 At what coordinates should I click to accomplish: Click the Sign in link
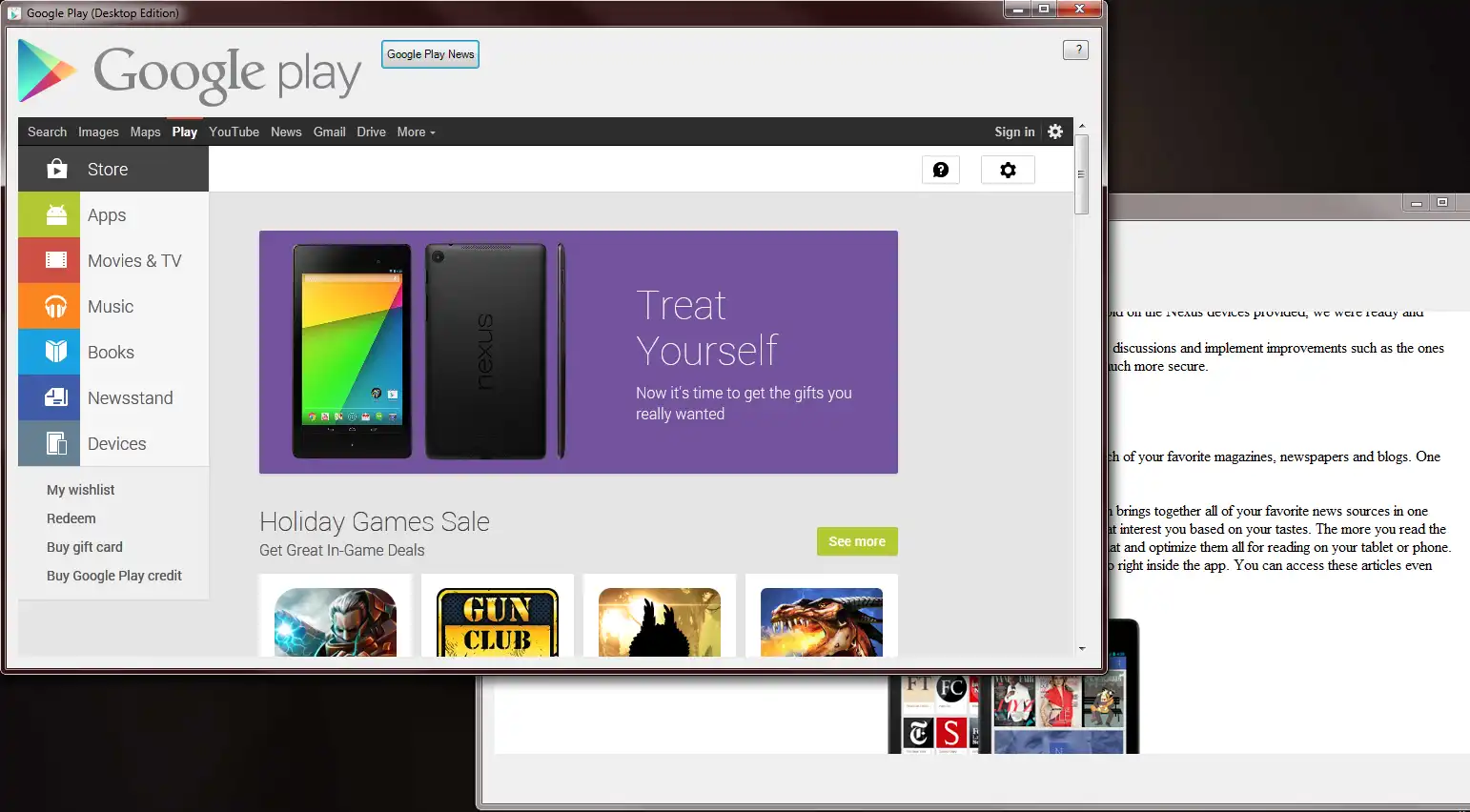pos(1014,132)
